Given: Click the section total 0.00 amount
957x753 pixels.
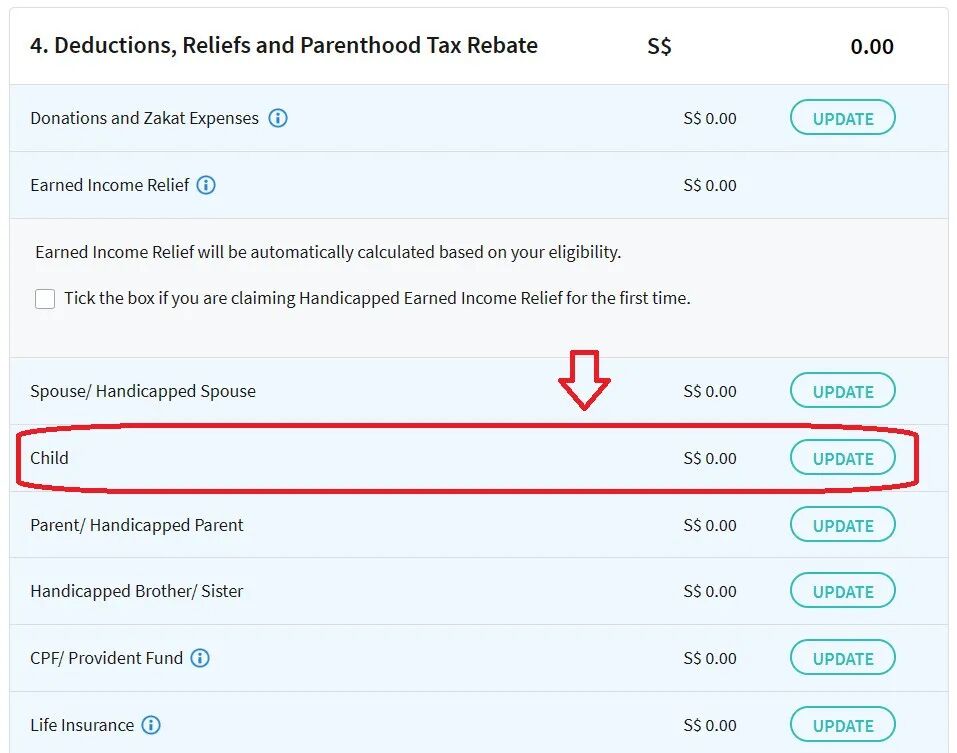Looking at the screenshot, I should pos(871,47).
